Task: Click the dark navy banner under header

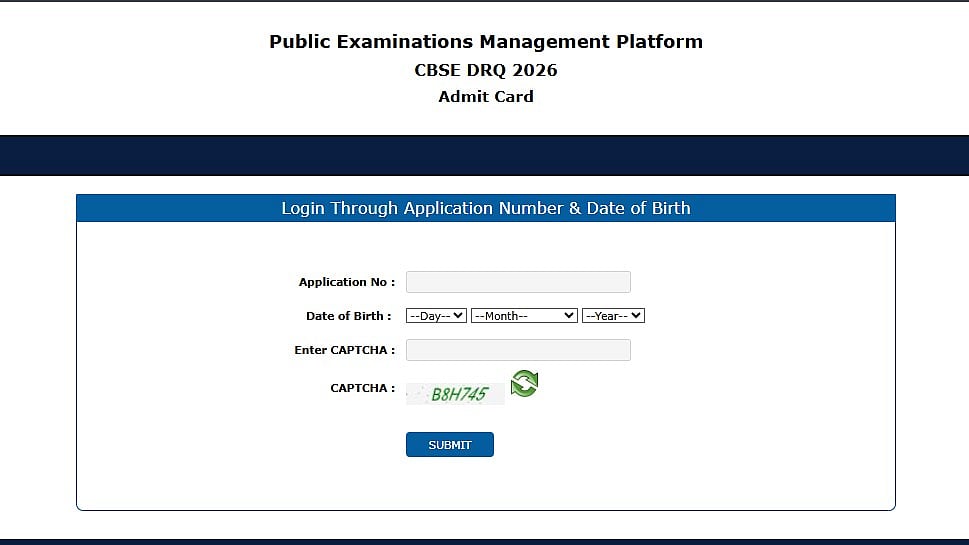Action: coord(484,156)
